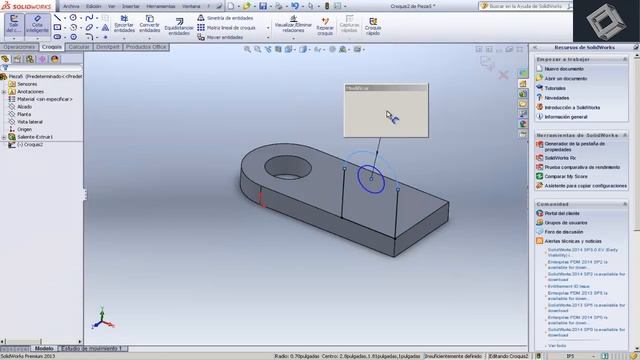The width and height of the screenshot is (640, 360).
Task: Click Visualizar/Eliminar relaciones tool
Action: coord(293,24)
